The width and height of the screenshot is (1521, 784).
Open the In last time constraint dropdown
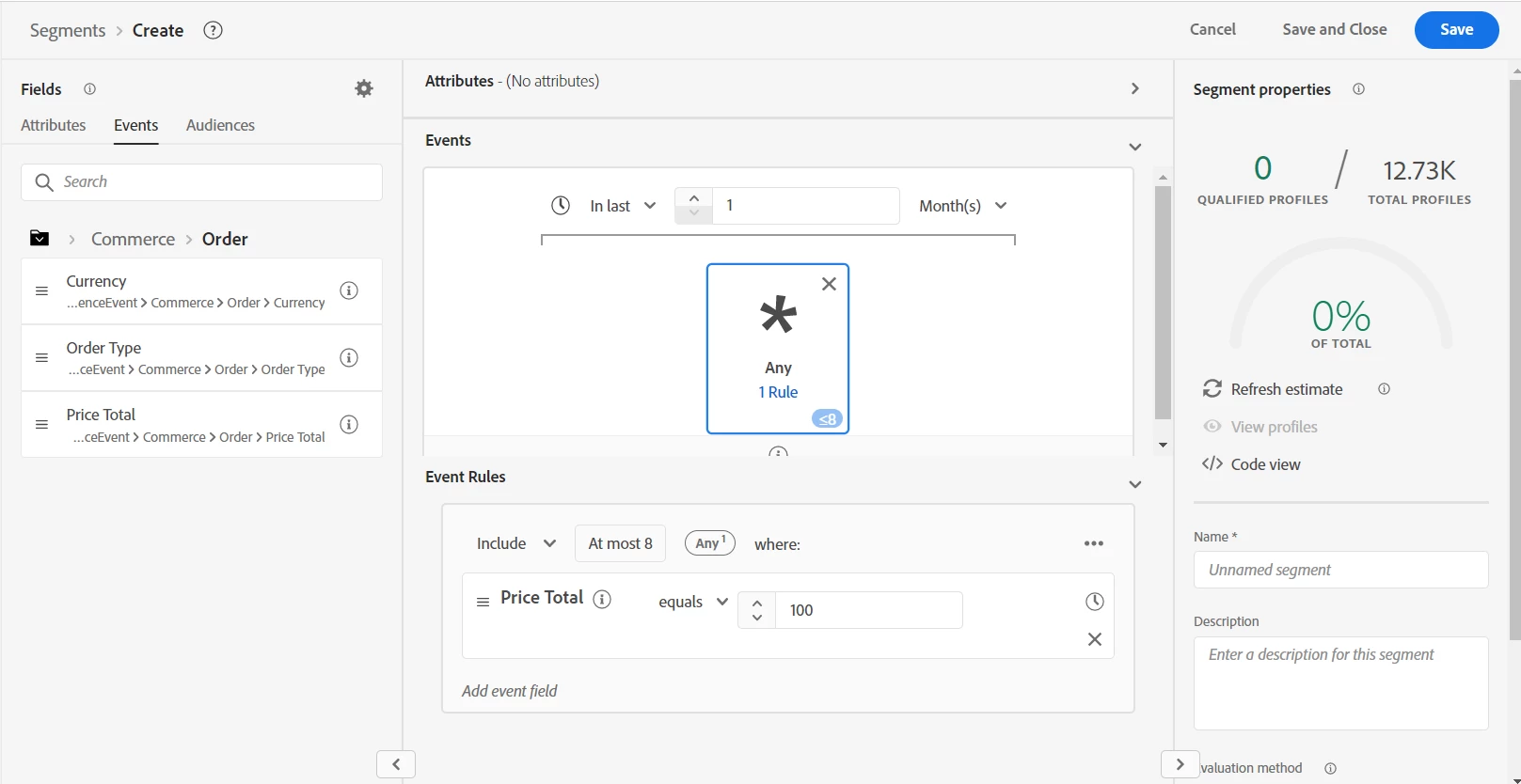[x=623, y=206]
